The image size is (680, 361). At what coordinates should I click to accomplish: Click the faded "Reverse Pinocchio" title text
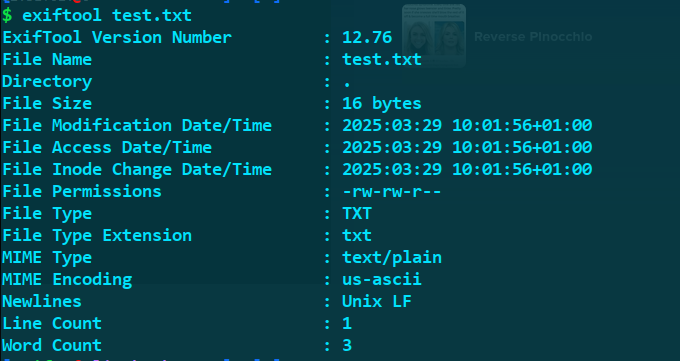[533, 37]
